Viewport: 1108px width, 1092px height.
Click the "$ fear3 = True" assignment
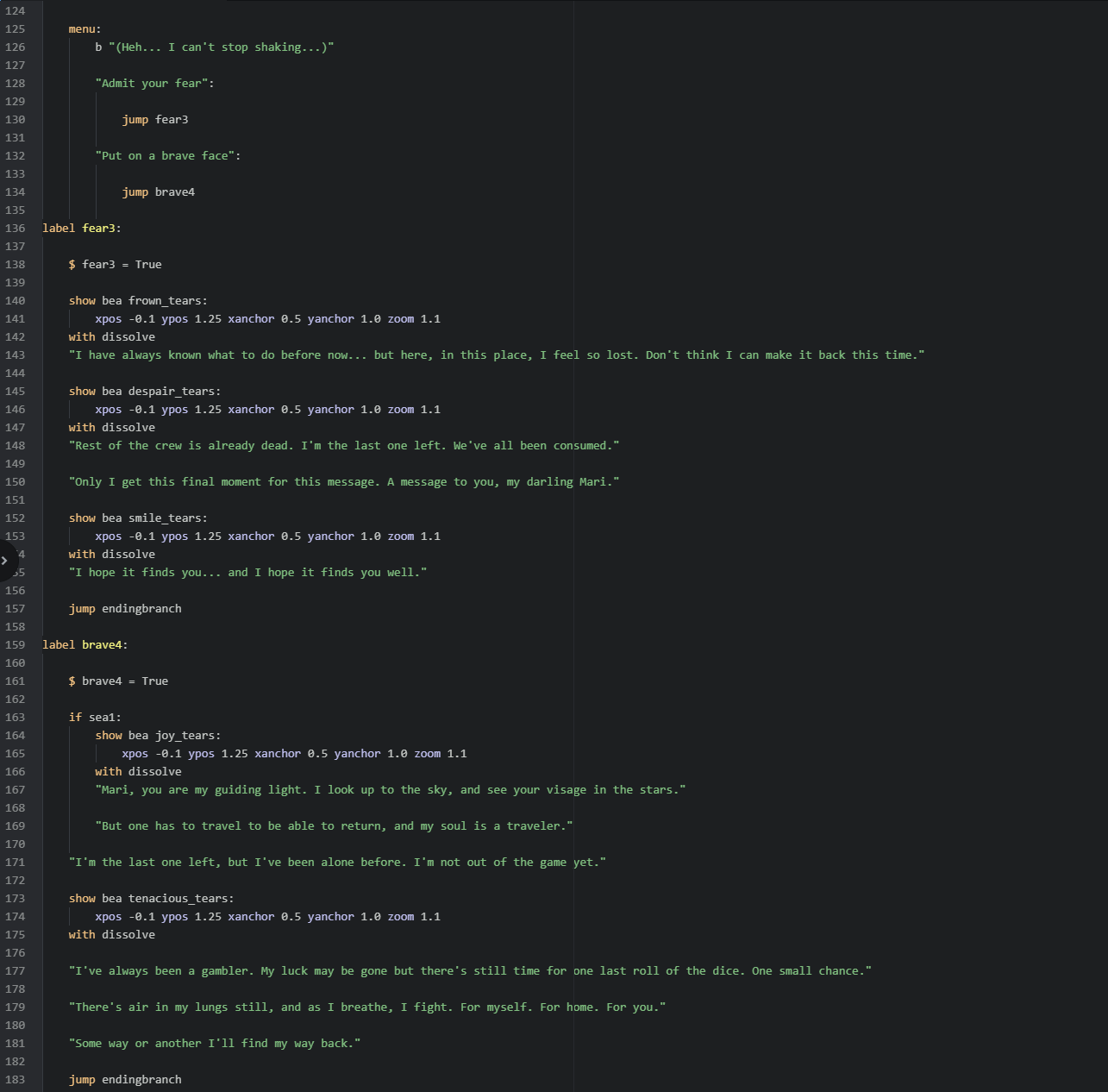click(116, 265)
